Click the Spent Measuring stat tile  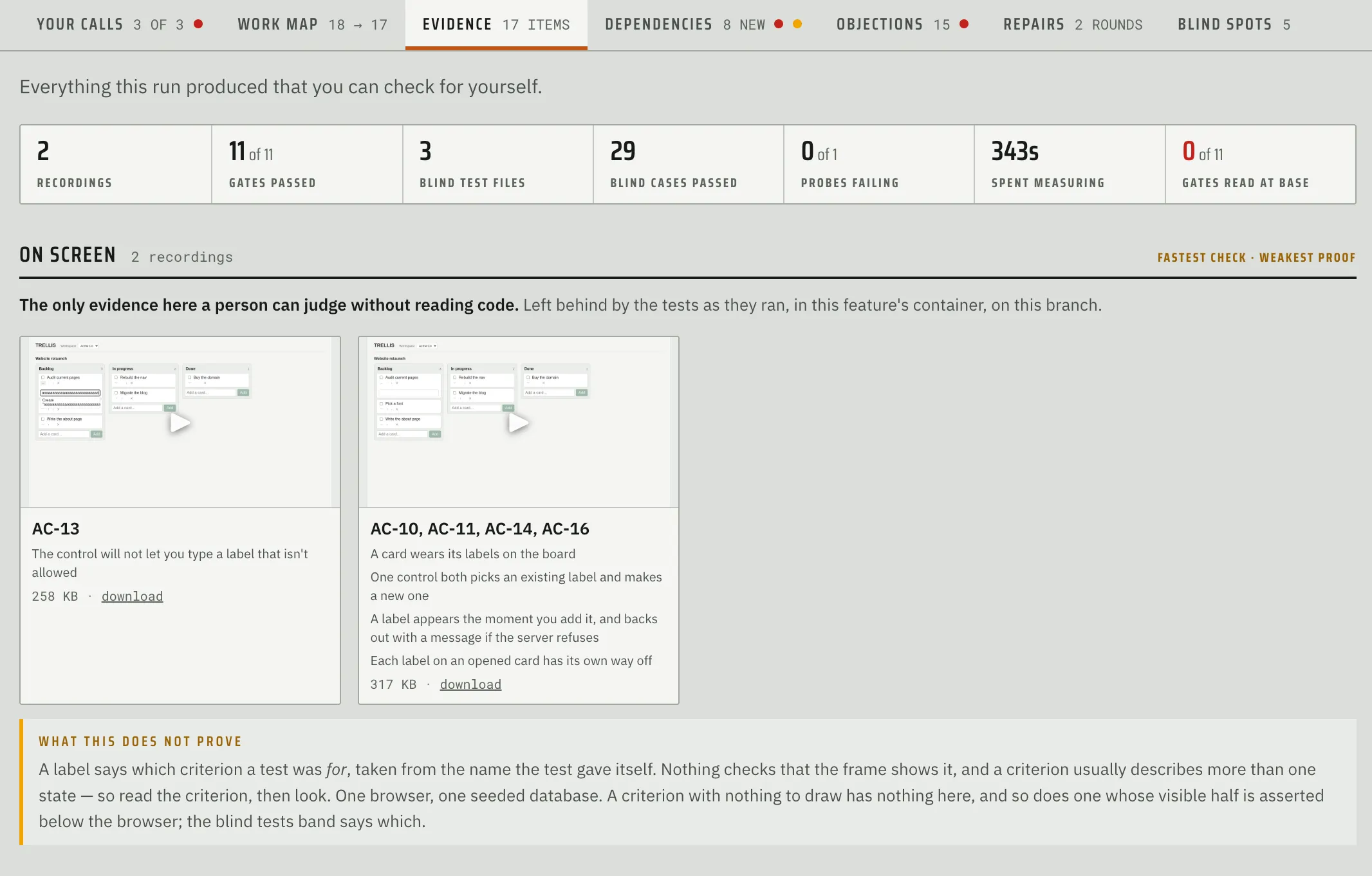1070,165
